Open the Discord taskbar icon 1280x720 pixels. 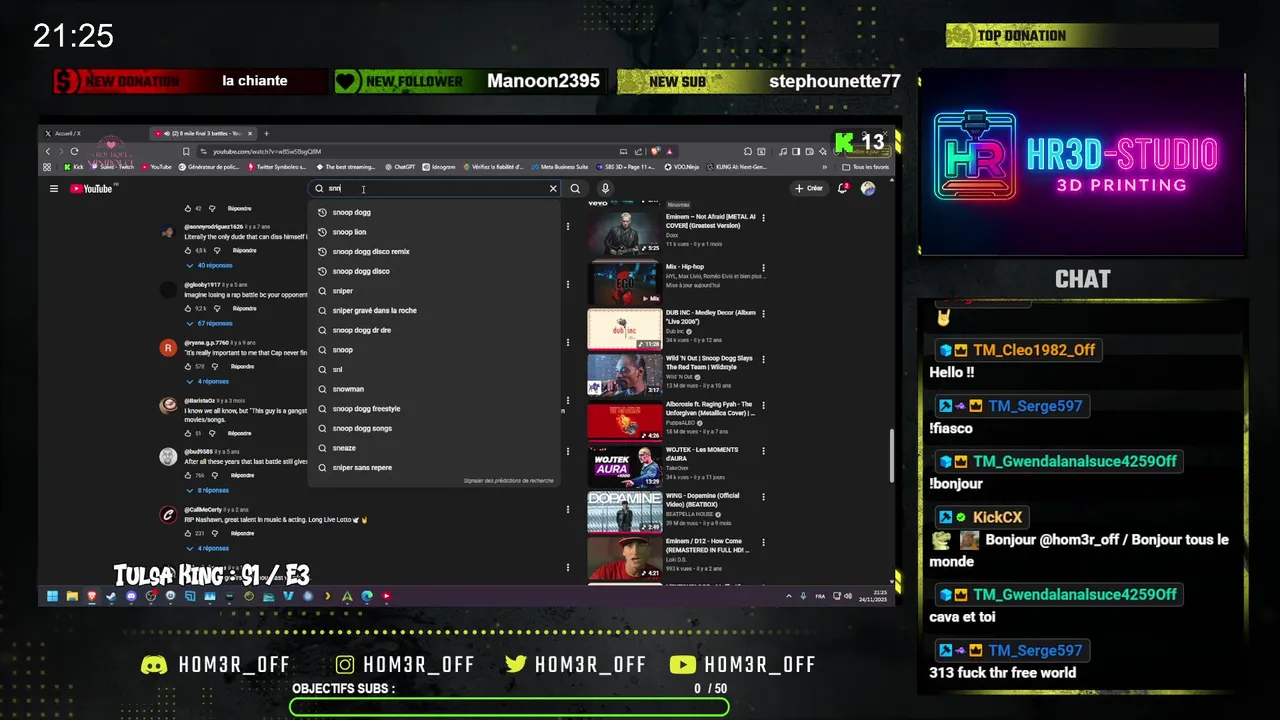coord(131,596)
